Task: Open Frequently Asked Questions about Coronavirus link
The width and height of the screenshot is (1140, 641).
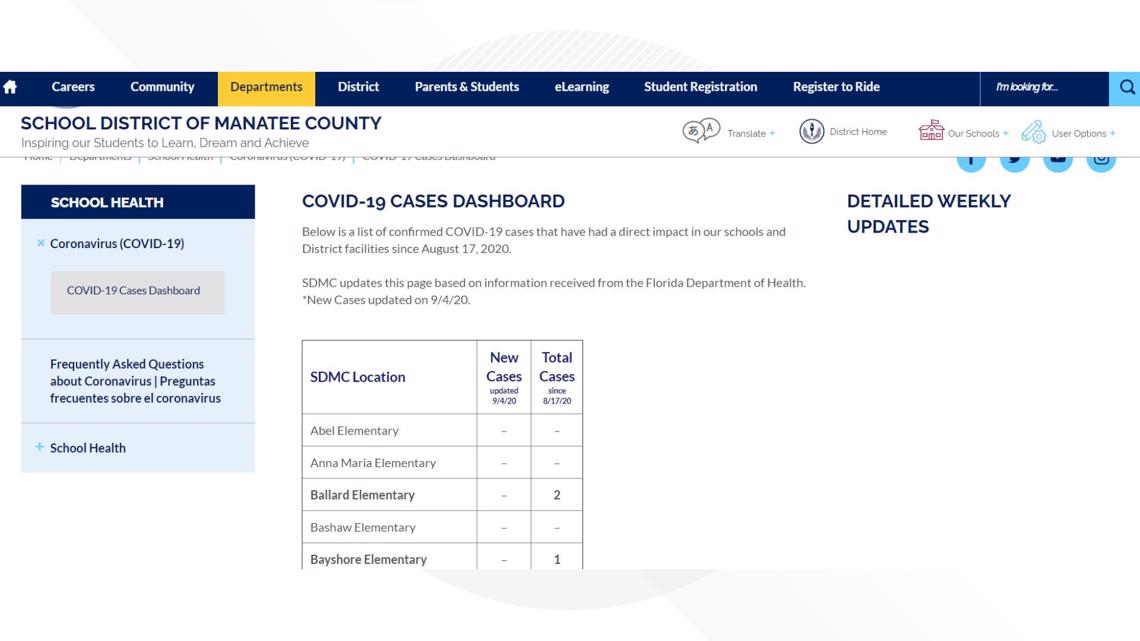Action: [135, 381]
